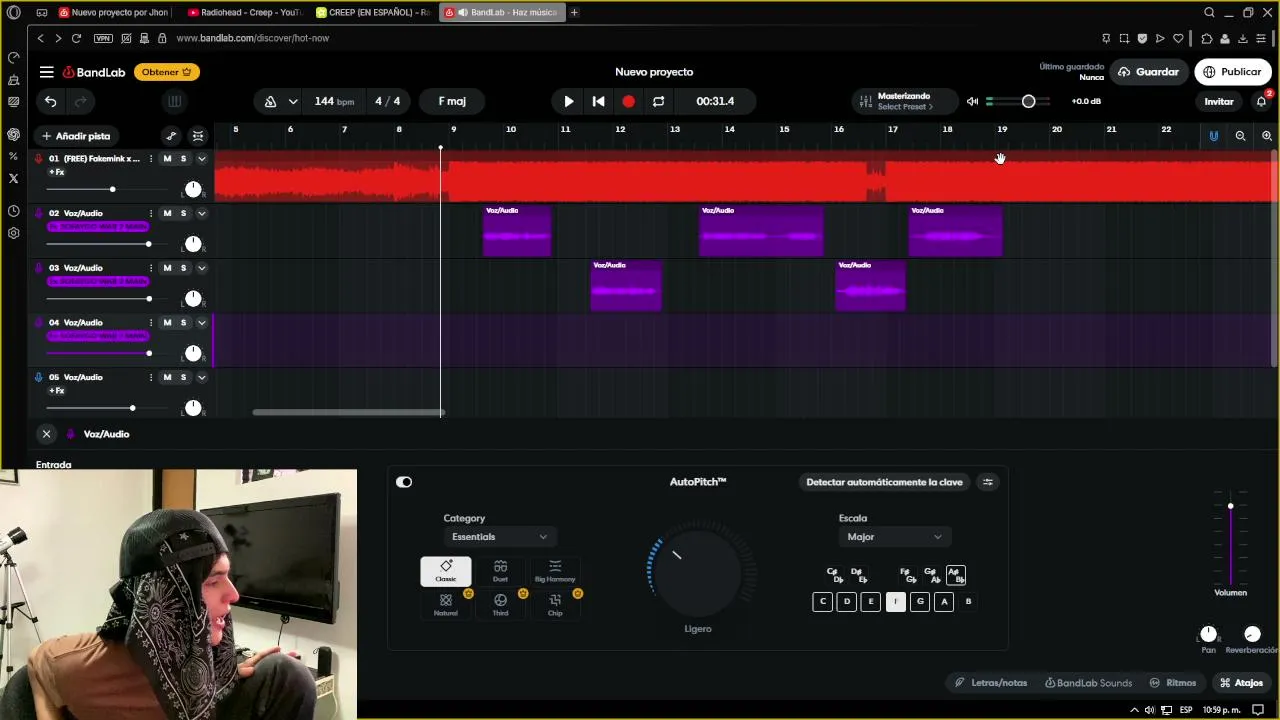Zoom out of the timeline
This screenshot has width=1280, height=720.
pyautogui.click(x=1240, y=136)
